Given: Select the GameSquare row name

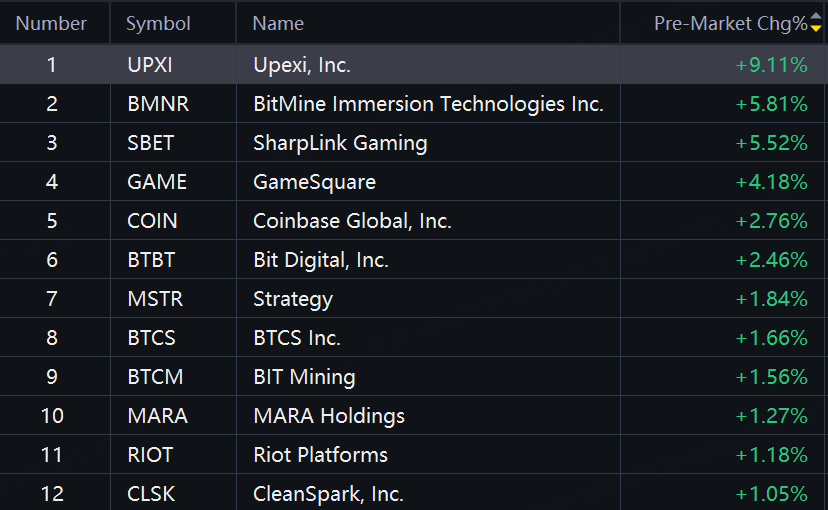Looking at the screenshot, I should [x=314, y=182].
